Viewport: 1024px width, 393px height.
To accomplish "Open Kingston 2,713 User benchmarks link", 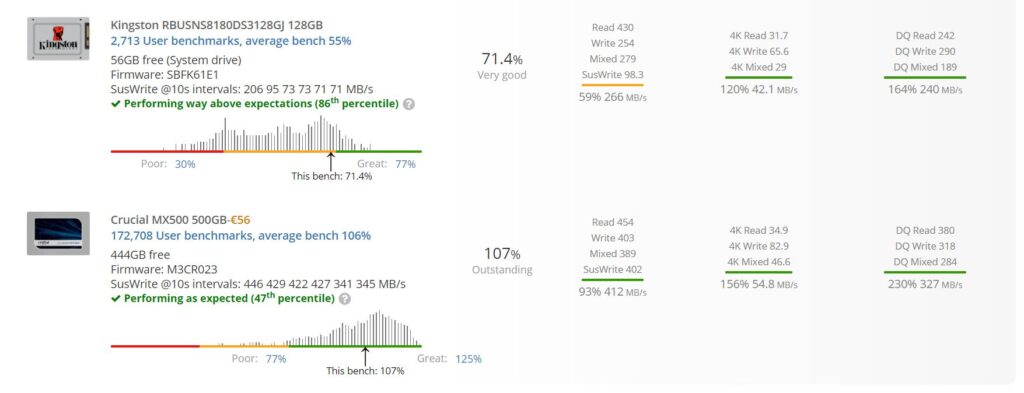I will click(x=231, y=40).
